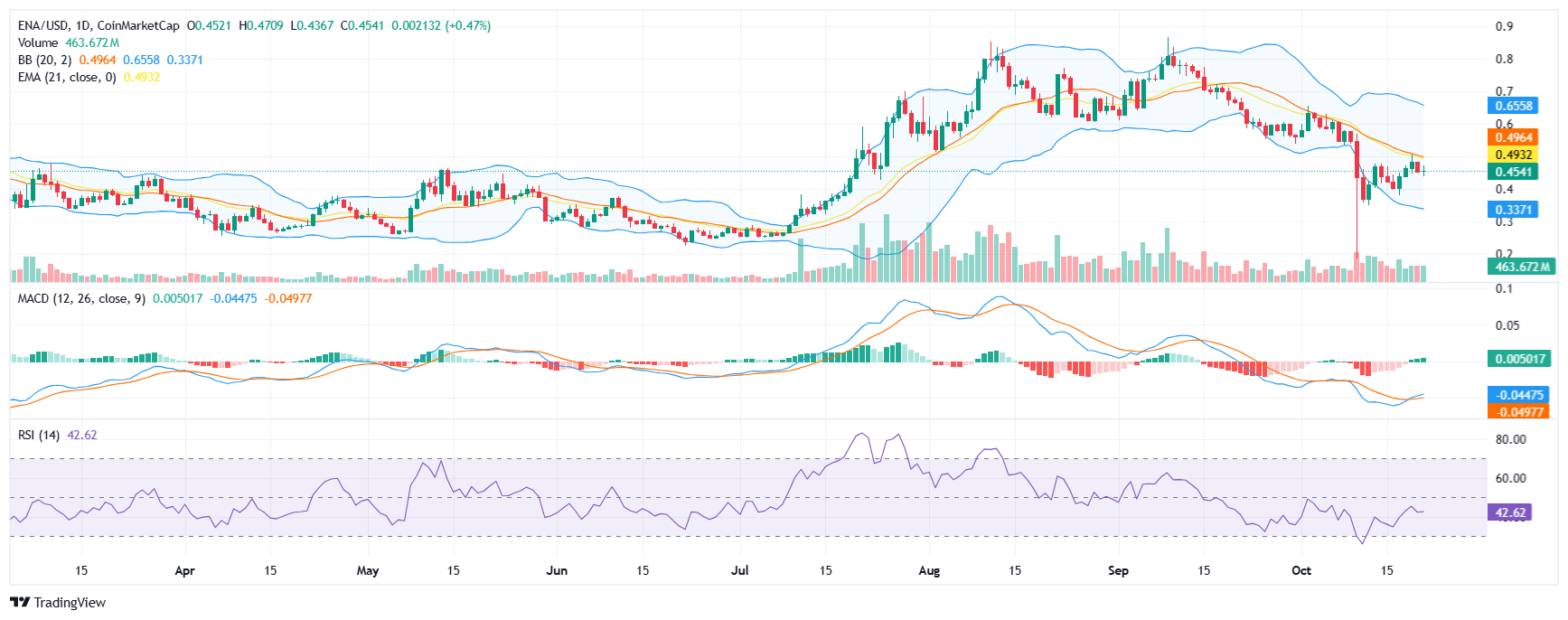1568x620 pixels.
Task: Click the Aug label on time axis
Action: (929, 570)
